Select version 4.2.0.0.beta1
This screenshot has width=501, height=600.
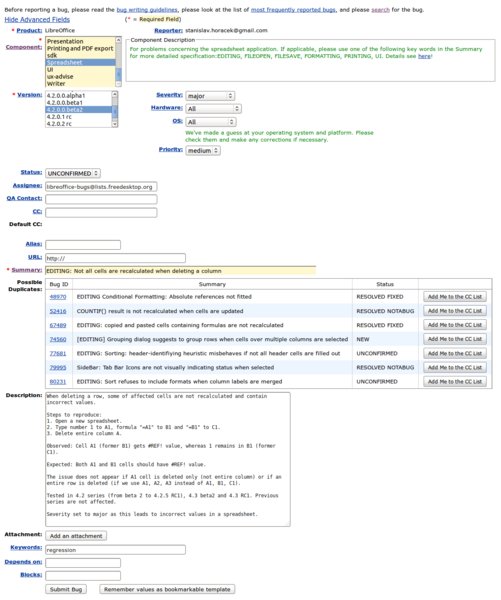pos(78,103)
